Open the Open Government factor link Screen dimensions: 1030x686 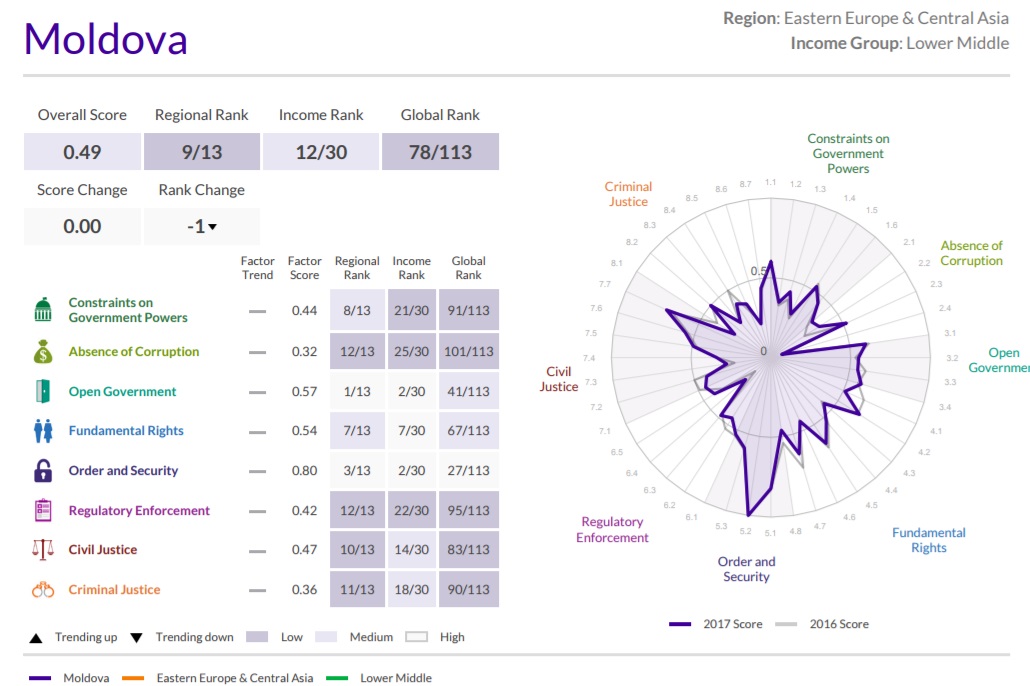pos(122,392)
